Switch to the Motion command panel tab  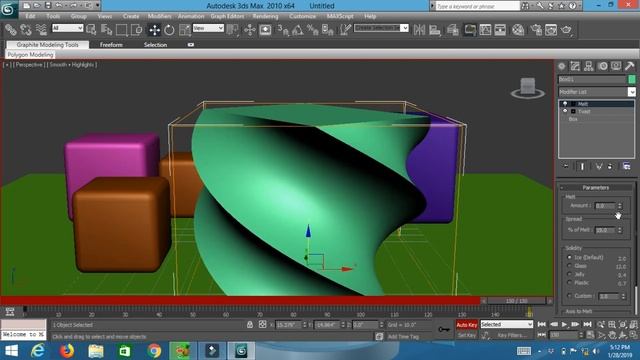[602, 66]
